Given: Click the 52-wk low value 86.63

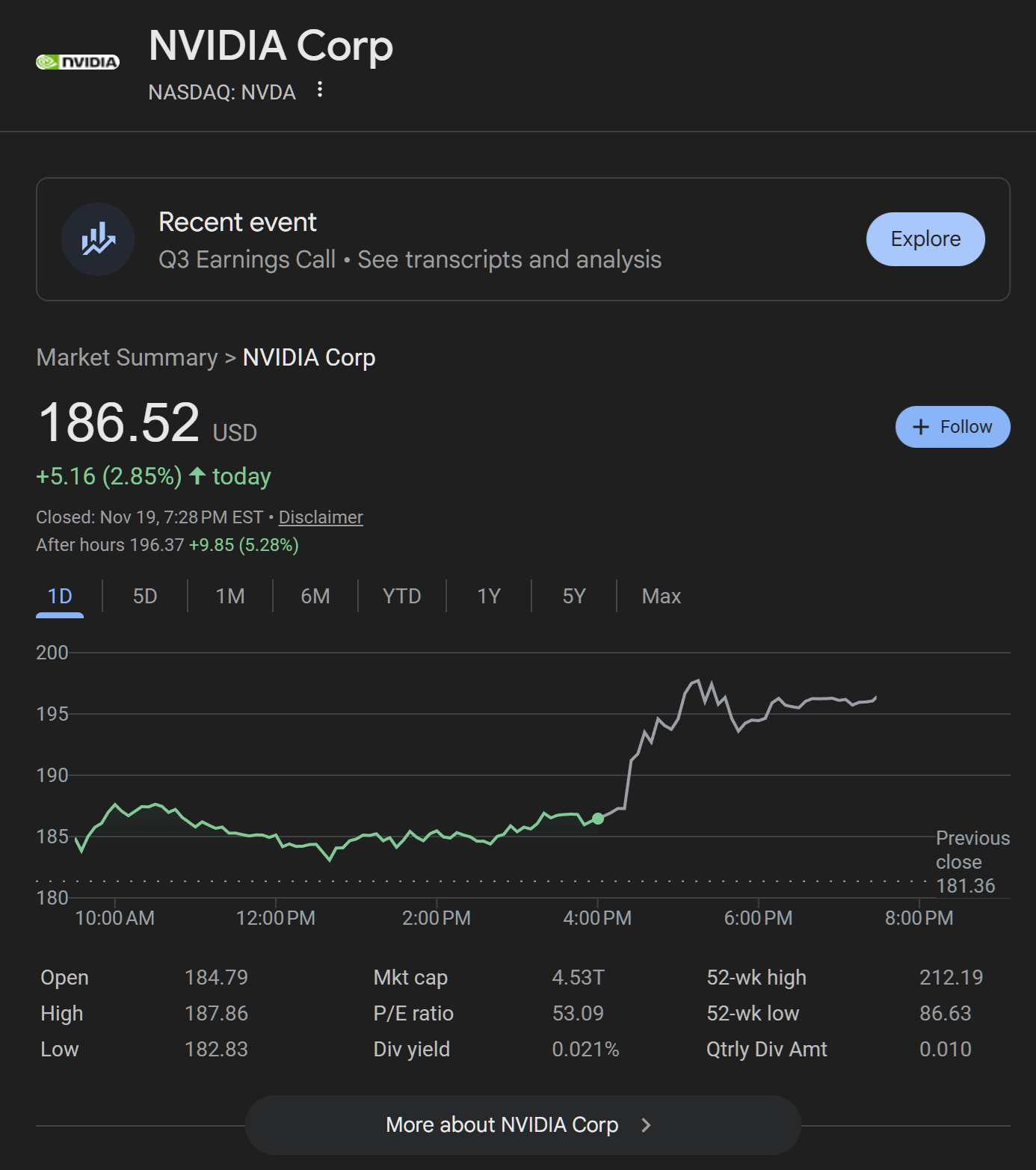Looking at the screenshot, I should (x=946, y=1014).
